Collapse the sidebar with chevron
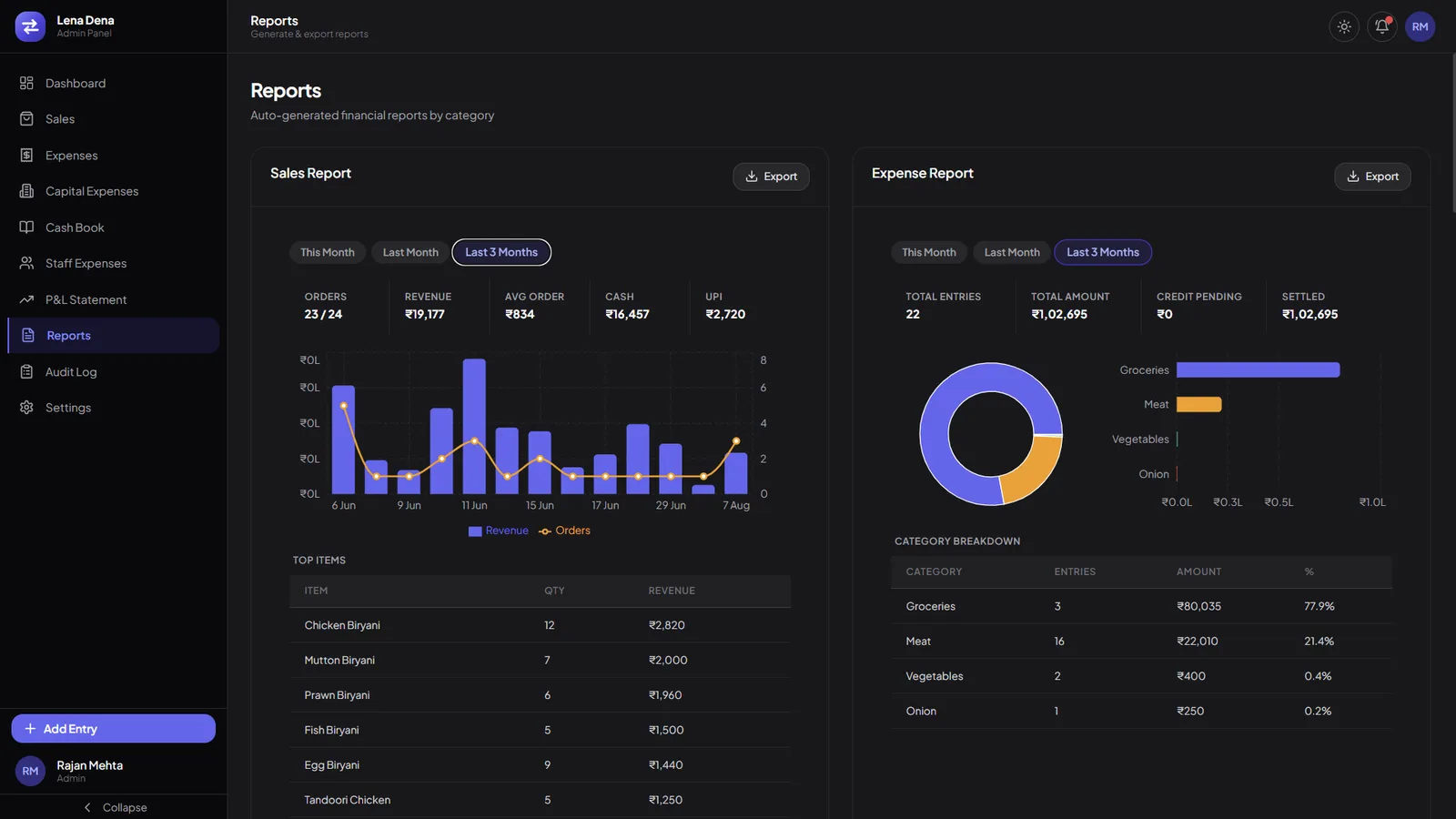Image resolution: width=1456 pixels, height=819 pixels. click(x=87, y=807)
